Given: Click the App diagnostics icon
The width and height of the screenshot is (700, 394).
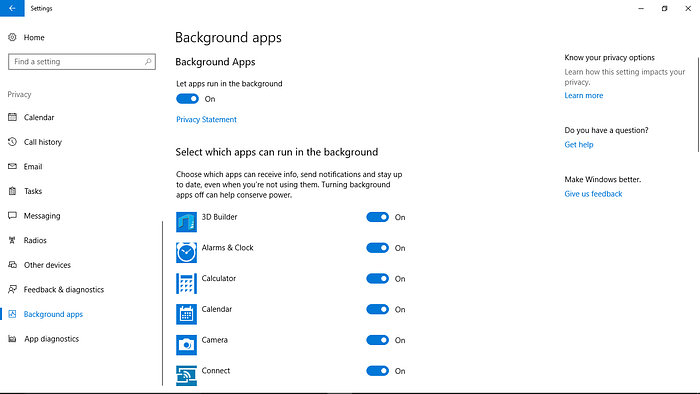Looking at the screenshot, I should click(12, 339).
